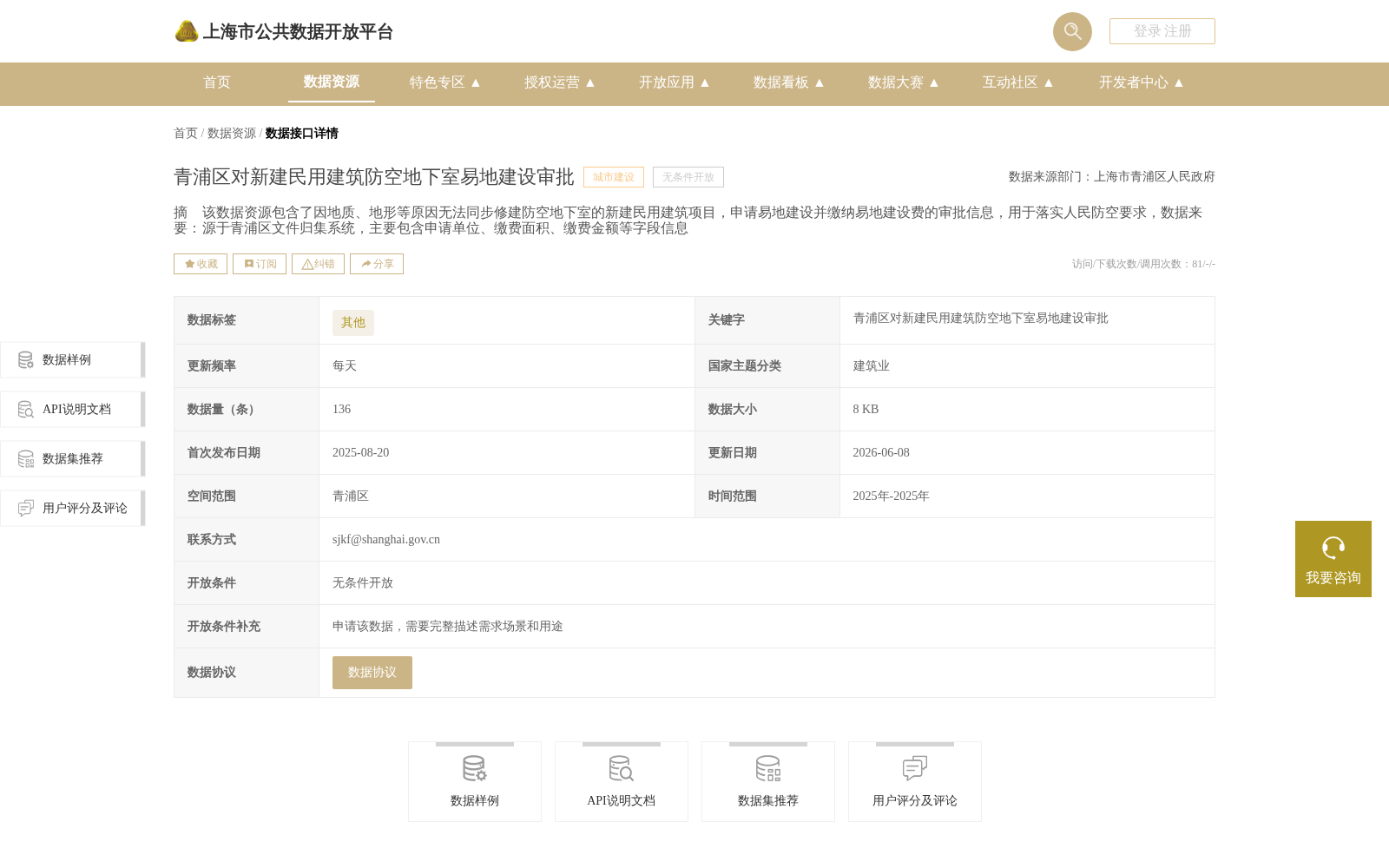Open 数据样例 text in left sidebar
This screenshot has width=1389, height=868.
(x=67, y=360)
